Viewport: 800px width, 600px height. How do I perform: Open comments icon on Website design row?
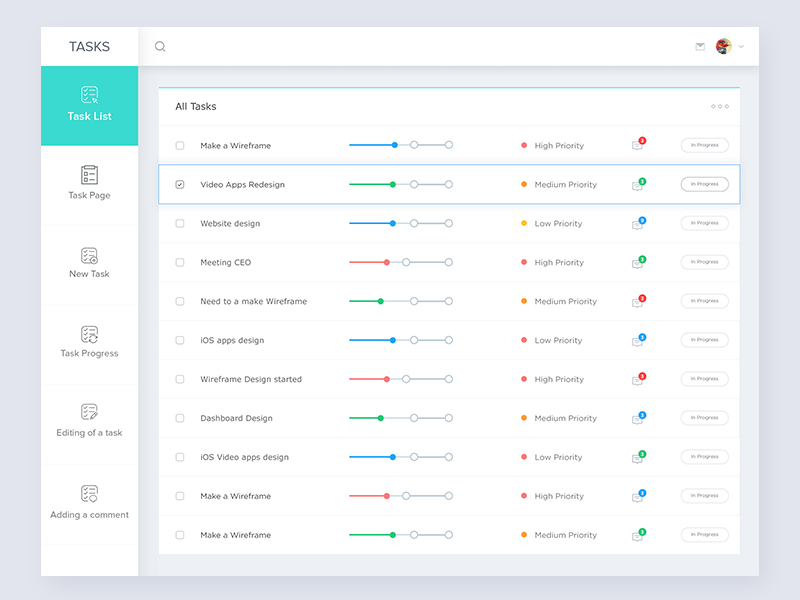pyautogui.click(x=637, y=223)
